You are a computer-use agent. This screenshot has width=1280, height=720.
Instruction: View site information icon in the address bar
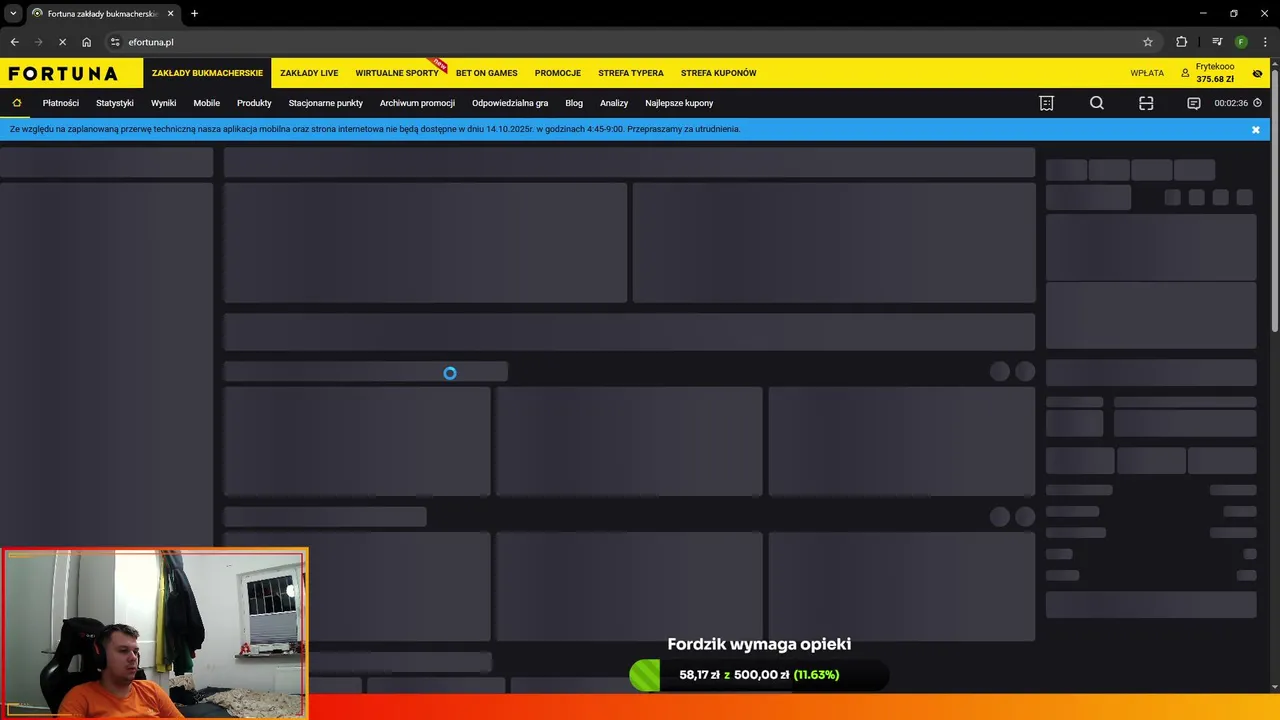(115, 42)
